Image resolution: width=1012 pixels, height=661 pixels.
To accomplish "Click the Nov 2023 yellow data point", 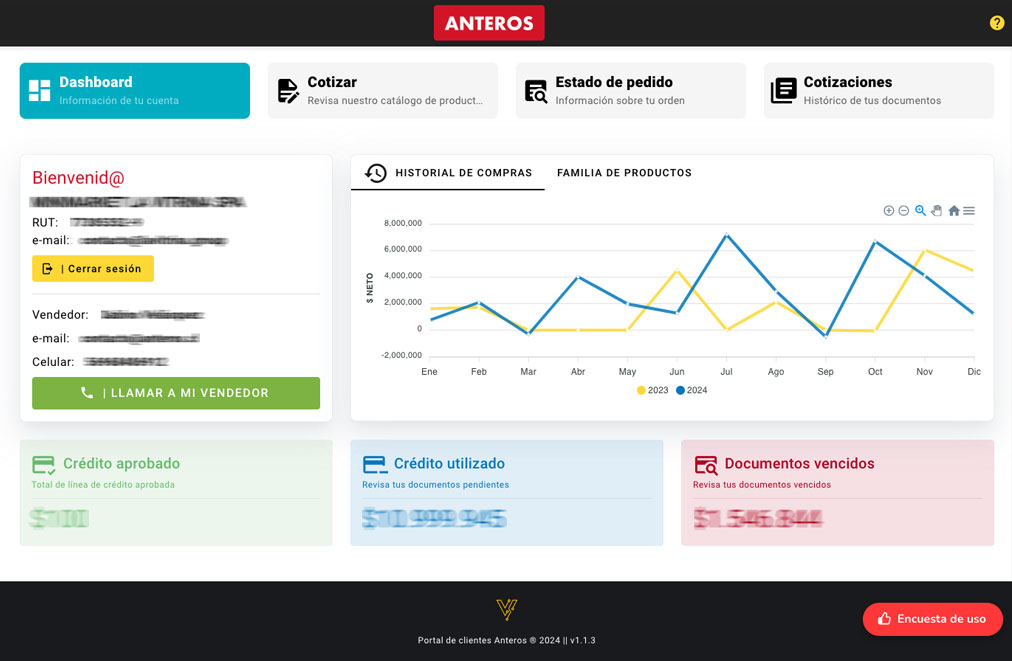I will 925,250.
